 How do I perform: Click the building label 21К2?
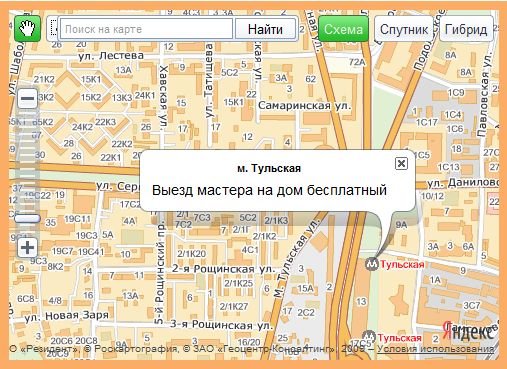pyautogui.click(x=44, y=79)
